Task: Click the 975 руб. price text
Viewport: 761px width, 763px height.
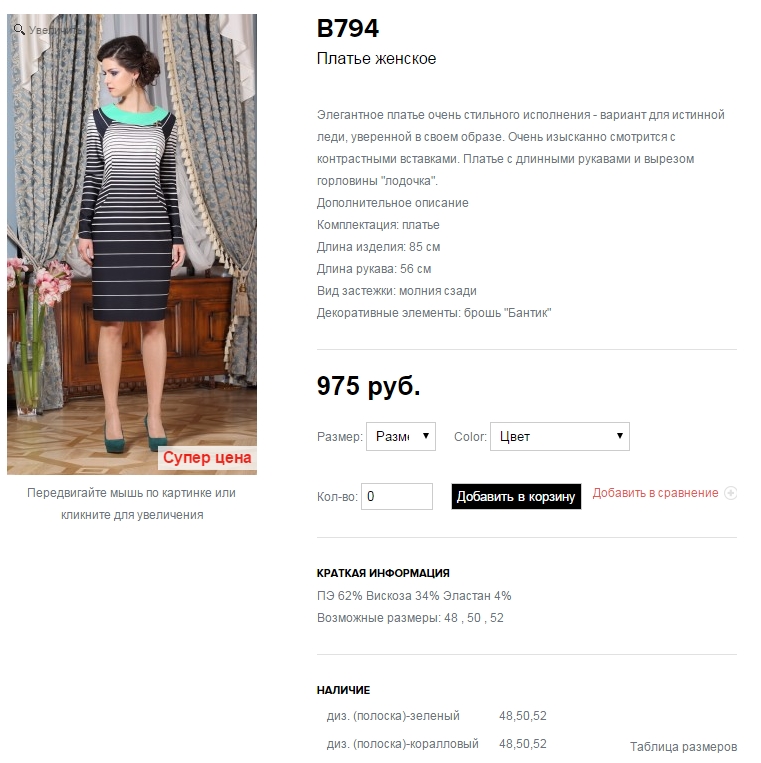Action: [x=368, y=386]
